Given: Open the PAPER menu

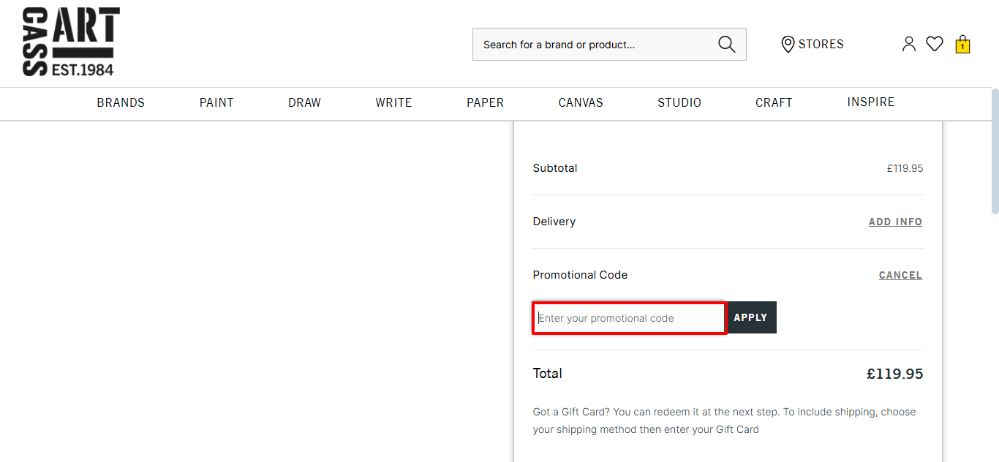Looking at the screenshot, I should point(485,103).
